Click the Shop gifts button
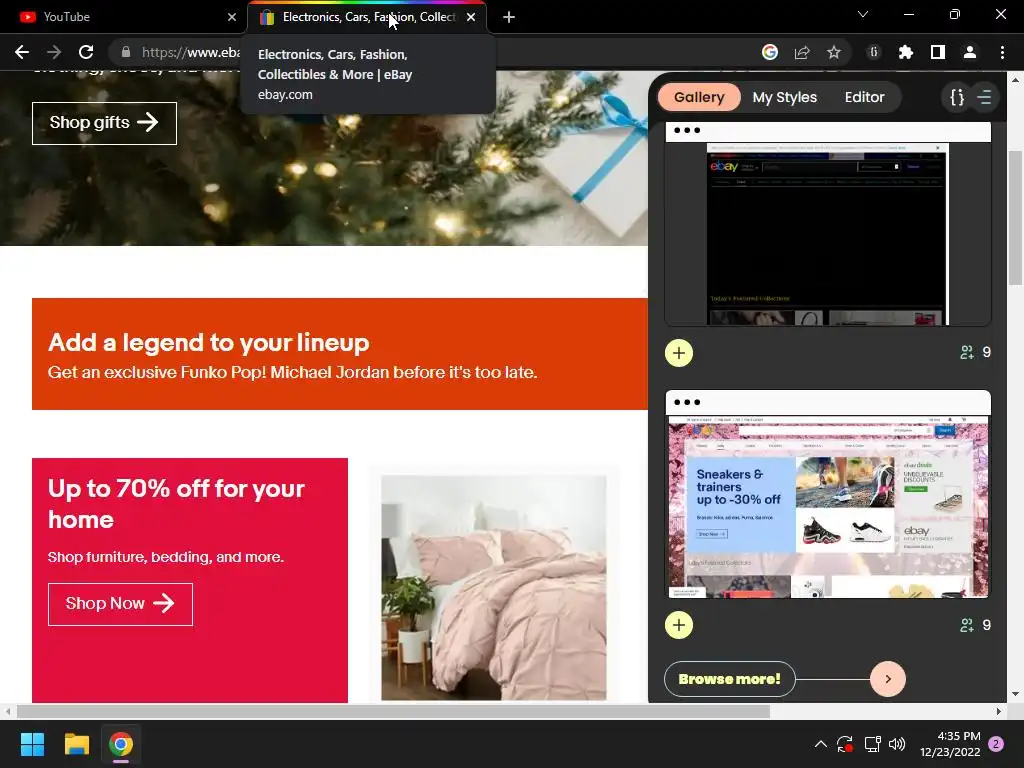 coord(104,123)
